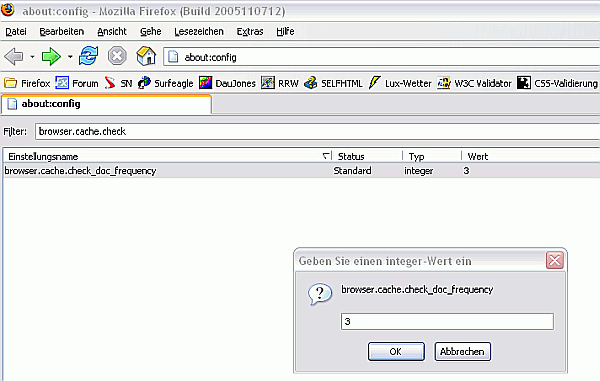The image size is (600, 381).
Task: Open the SELFHTML bookmark
Action: (x=333, y=83)
